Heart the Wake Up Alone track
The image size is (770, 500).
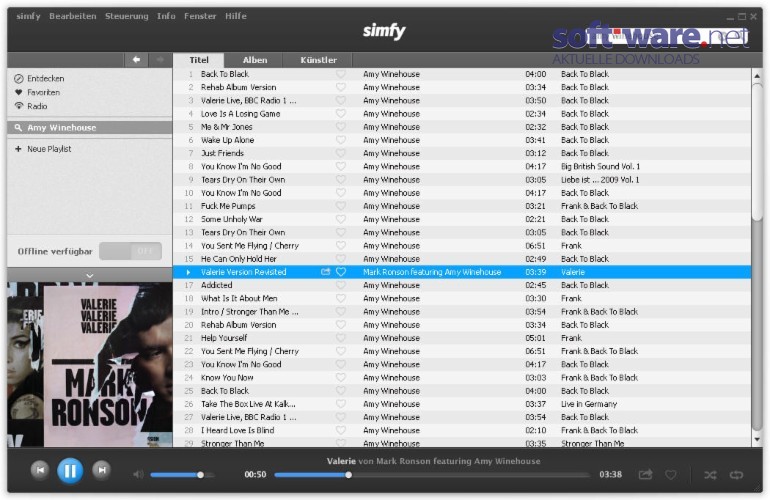coord(341,140)
